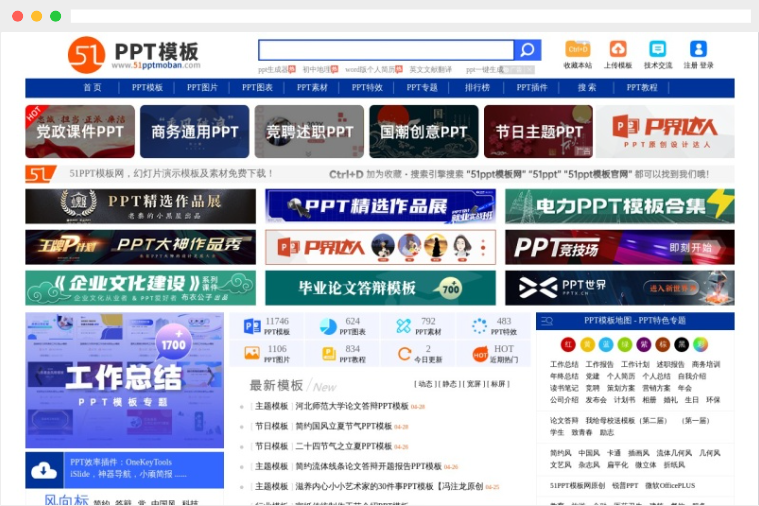The height and width of the screenshot is (506, 759).
Task: Click the 今日更新 refresh icon
Action: pyautogui.click(x=404, y=353)
